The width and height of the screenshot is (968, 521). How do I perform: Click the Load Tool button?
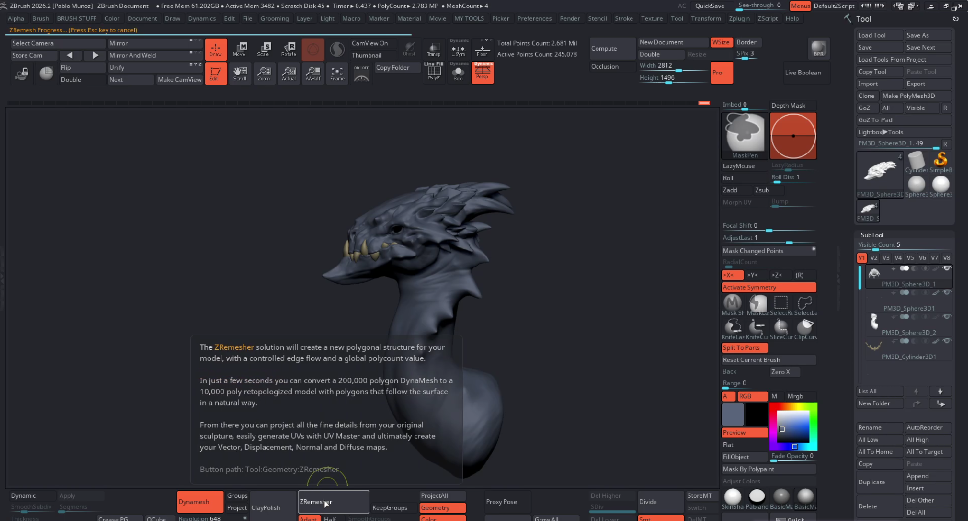880,35
